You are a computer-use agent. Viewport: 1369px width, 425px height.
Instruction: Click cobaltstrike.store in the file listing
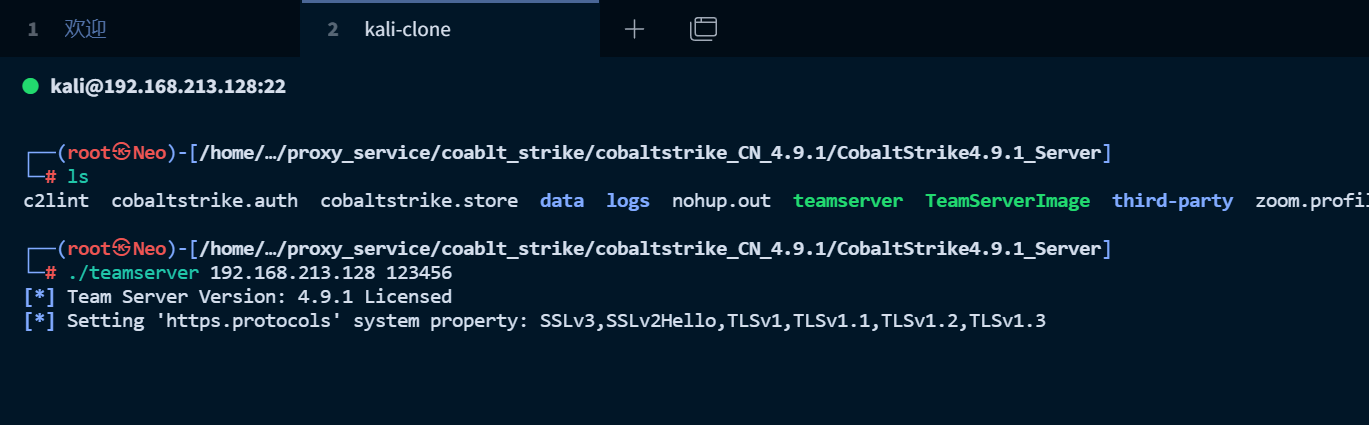pyautogui.click(x=419, y=201)
